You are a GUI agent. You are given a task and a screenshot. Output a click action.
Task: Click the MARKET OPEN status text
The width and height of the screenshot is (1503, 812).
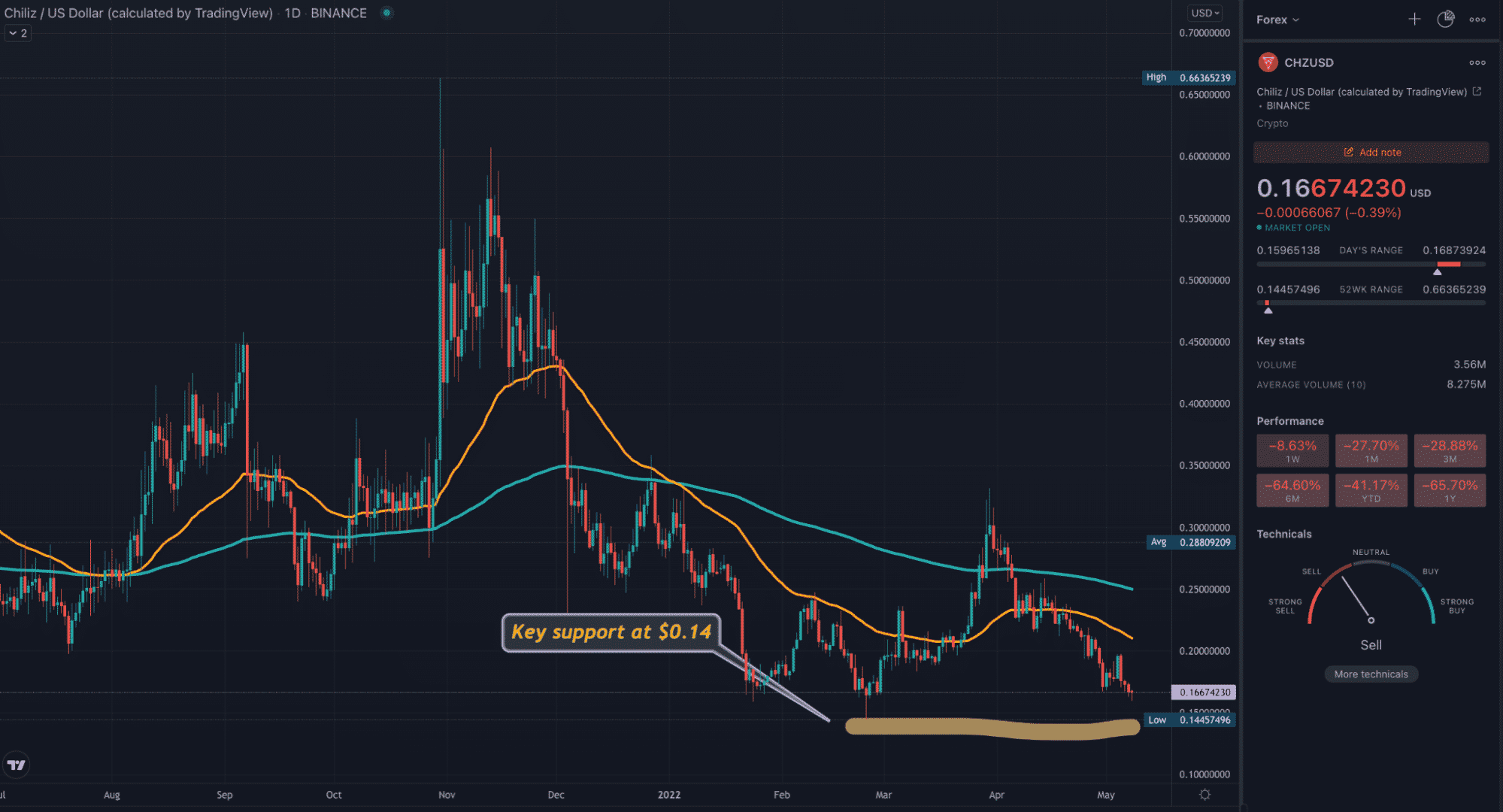click(1297, 228)
